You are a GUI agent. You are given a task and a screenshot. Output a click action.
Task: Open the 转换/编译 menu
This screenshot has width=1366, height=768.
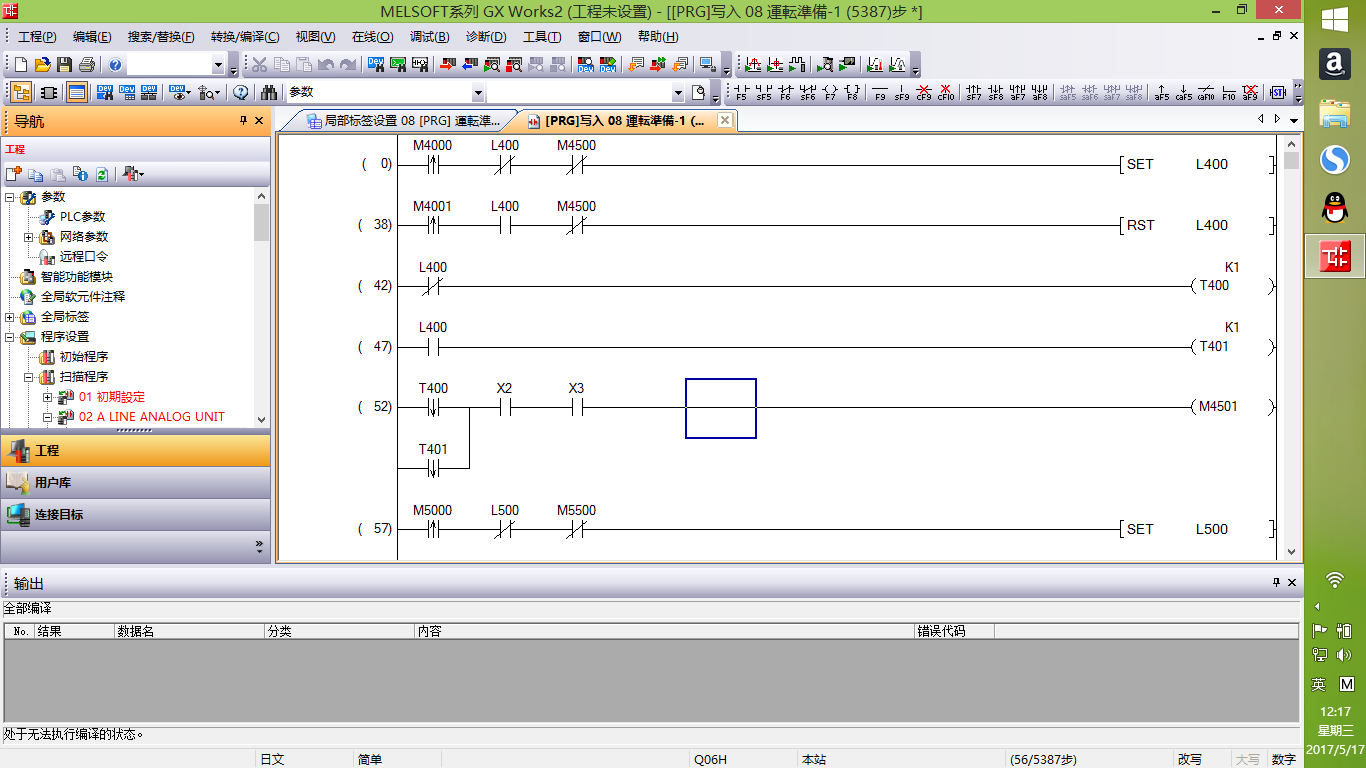pos(245,37)
